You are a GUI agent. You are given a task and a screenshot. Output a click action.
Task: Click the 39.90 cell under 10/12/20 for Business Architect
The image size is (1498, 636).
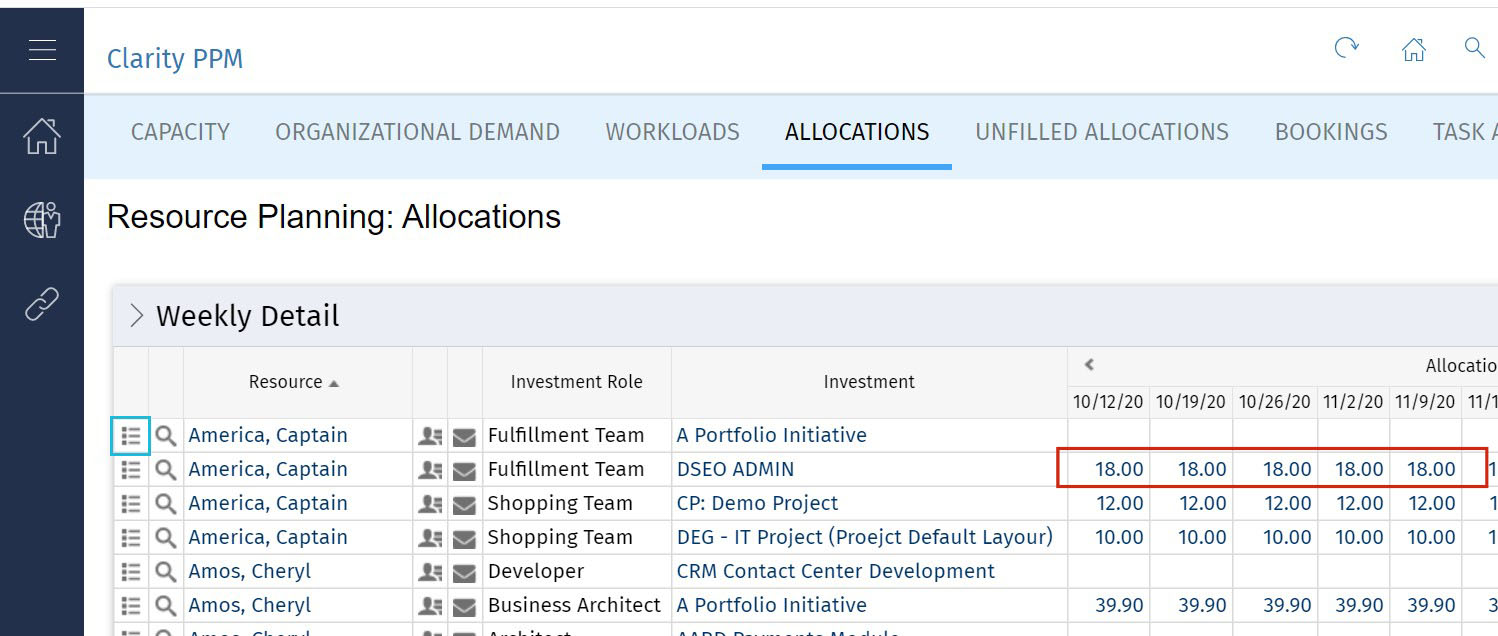pos(1119,605)
